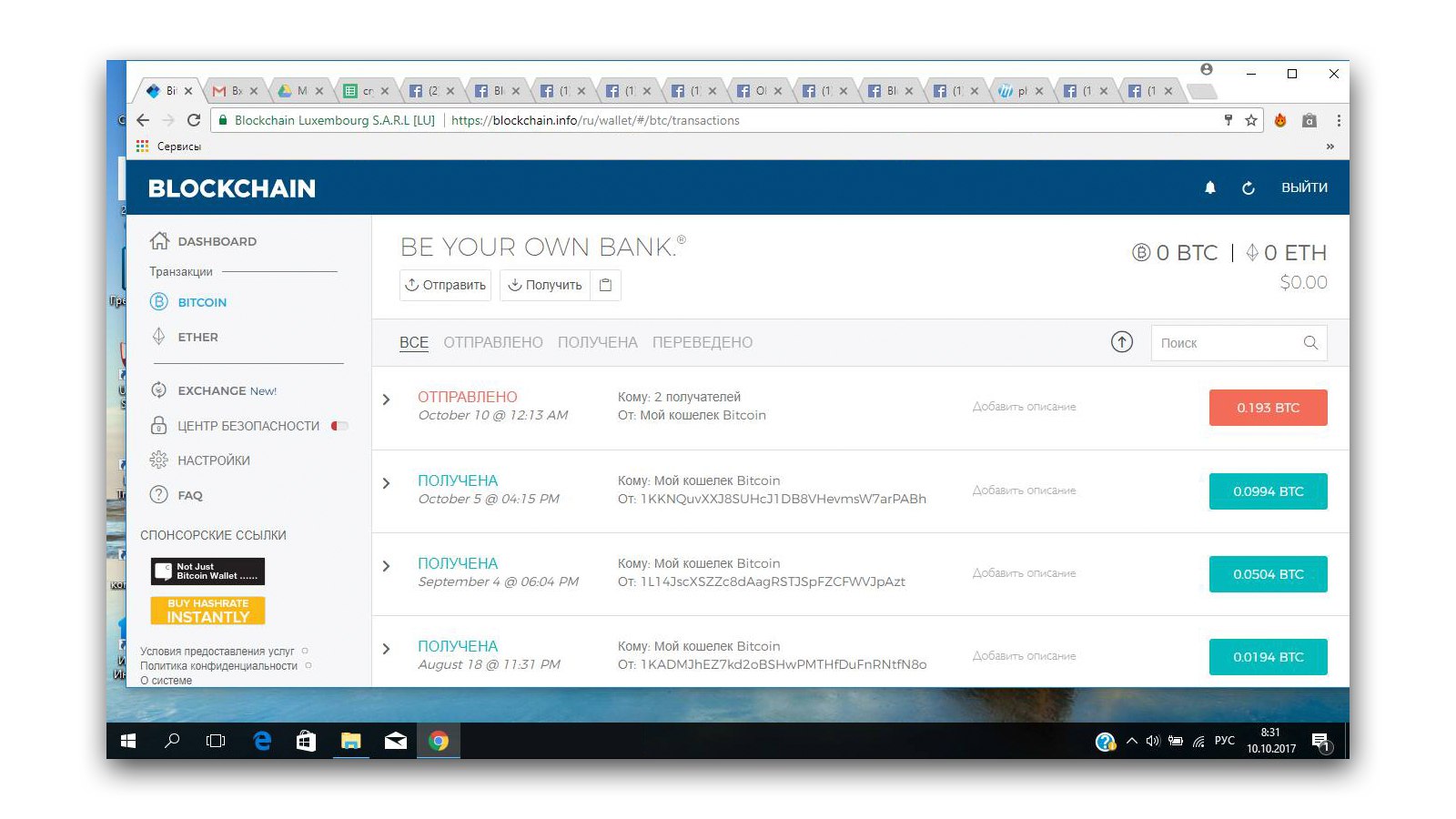The height and width of the screenshot is (819, 1456).
Task: Toggle the red security center indicator
Action: click(x=339, y=426)
